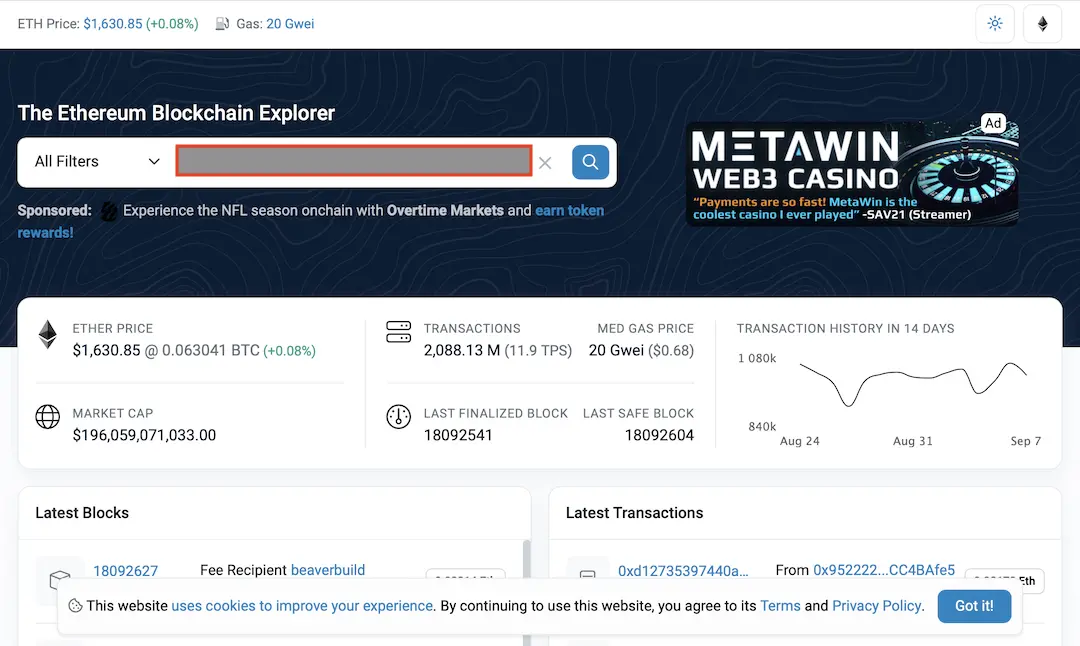Image resolution: width=1080 pixels, height=646 pixels.
Task: Click the Overtime Markets sponsor icon
Action: [x=109, y=211]
